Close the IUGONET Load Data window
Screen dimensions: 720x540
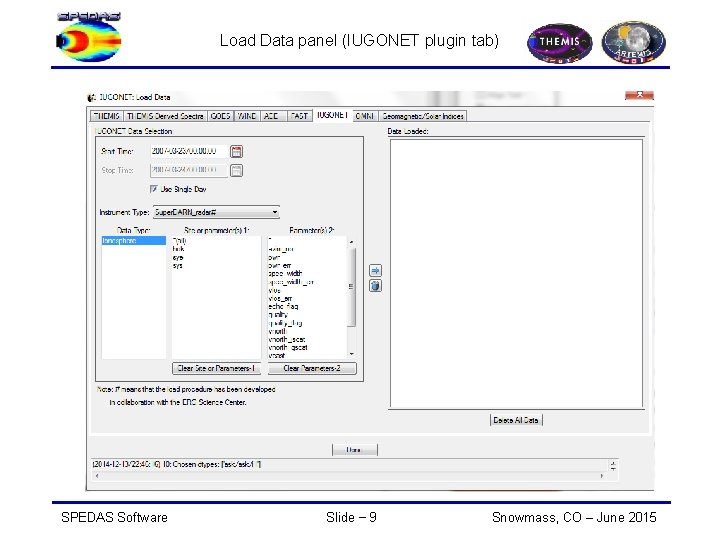pos(639,95)
